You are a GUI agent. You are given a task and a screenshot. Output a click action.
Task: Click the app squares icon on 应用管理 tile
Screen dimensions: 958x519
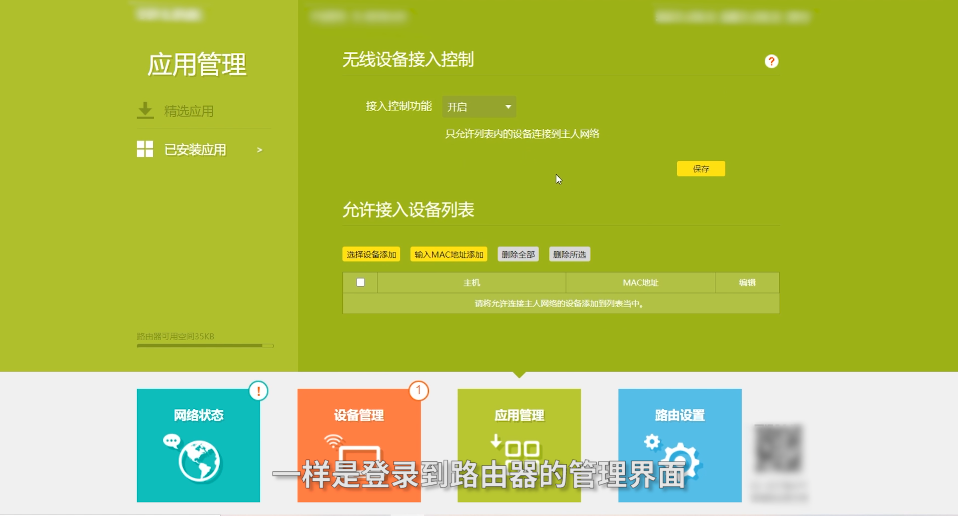click(x=518, y=448)
